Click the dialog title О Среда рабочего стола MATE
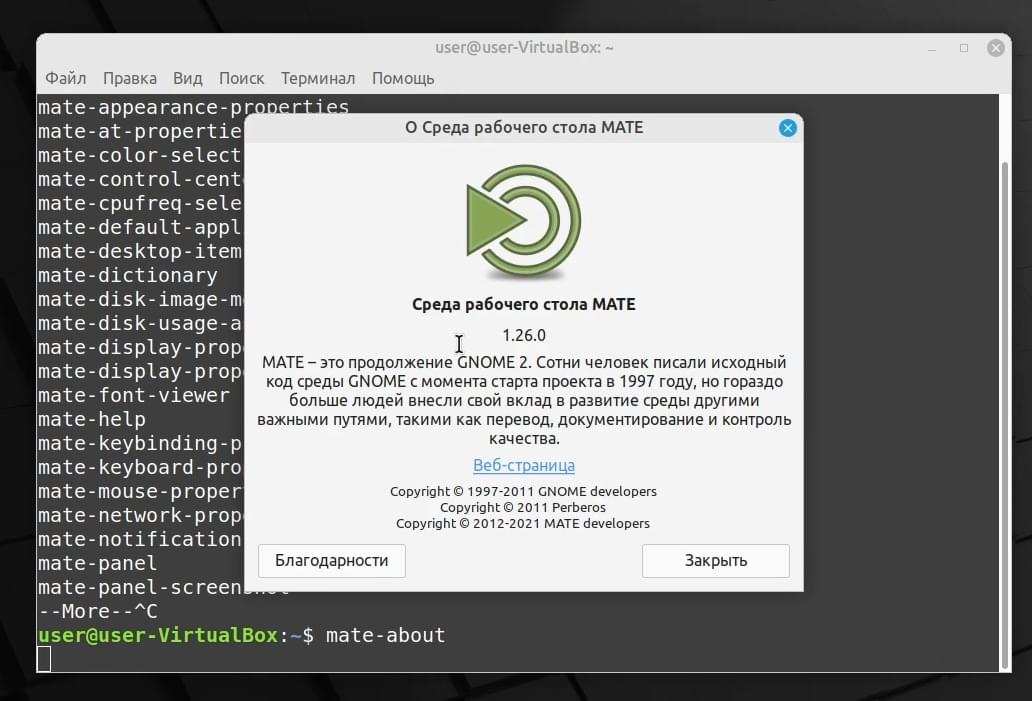Screen dimensions: 1032x701 tap(524, 128)
